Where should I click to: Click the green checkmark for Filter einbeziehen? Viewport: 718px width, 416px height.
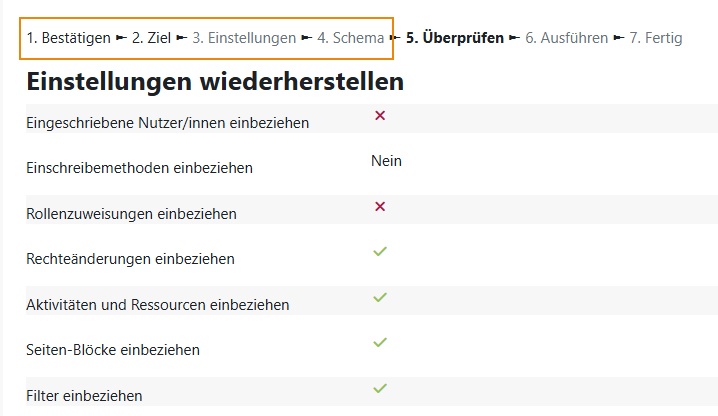click(x=380, y=388)
